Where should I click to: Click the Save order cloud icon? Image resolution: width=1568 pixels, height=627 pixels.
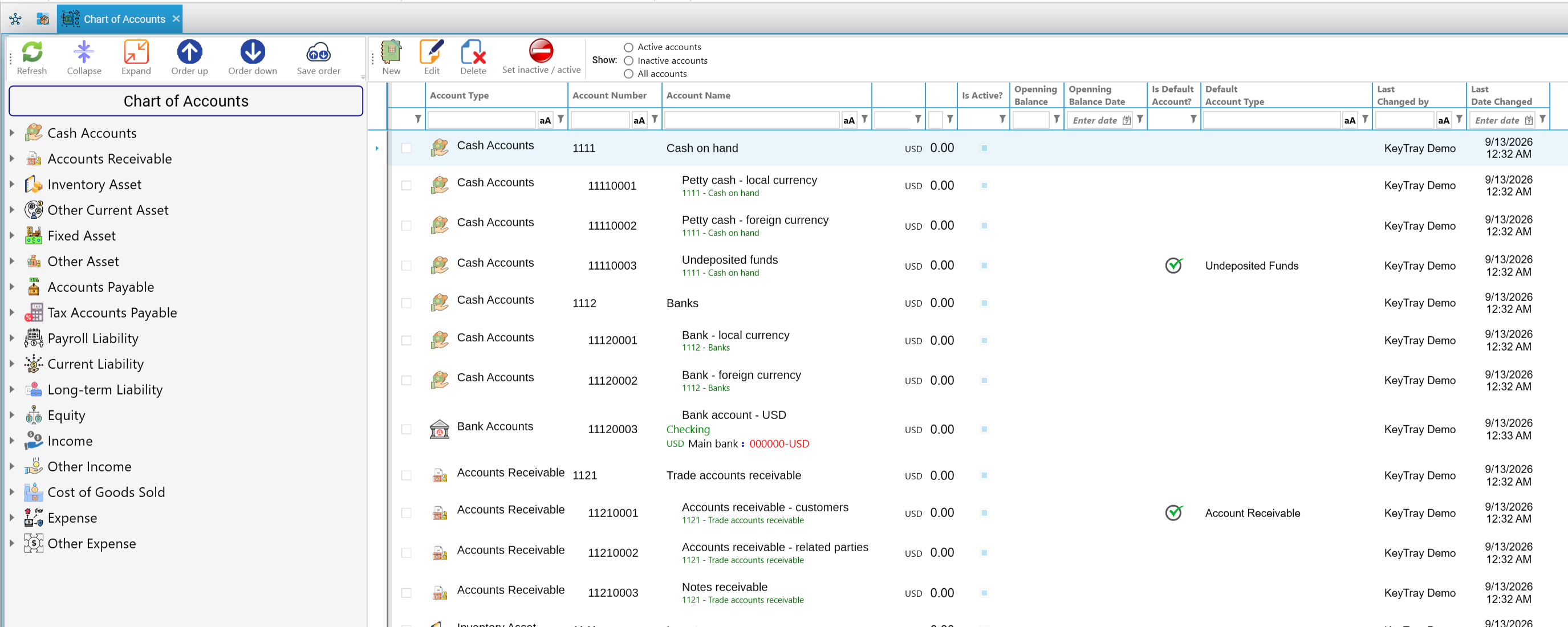[318, 54]
